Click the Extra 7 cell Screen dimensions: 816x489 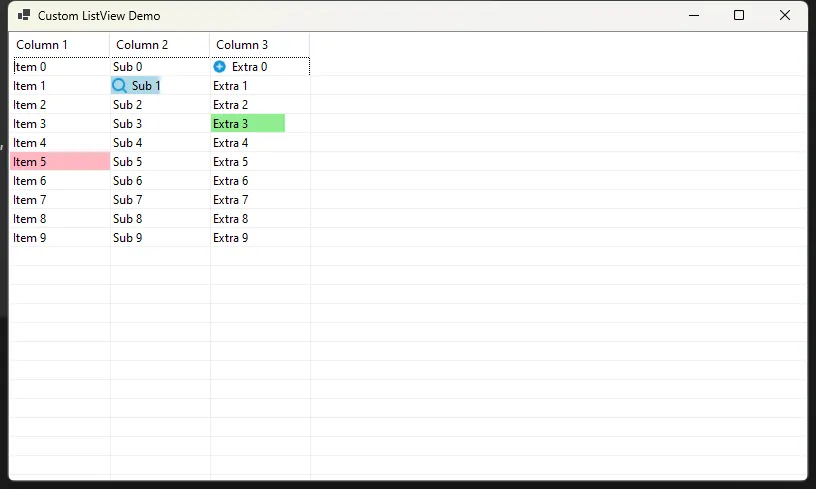231,200
